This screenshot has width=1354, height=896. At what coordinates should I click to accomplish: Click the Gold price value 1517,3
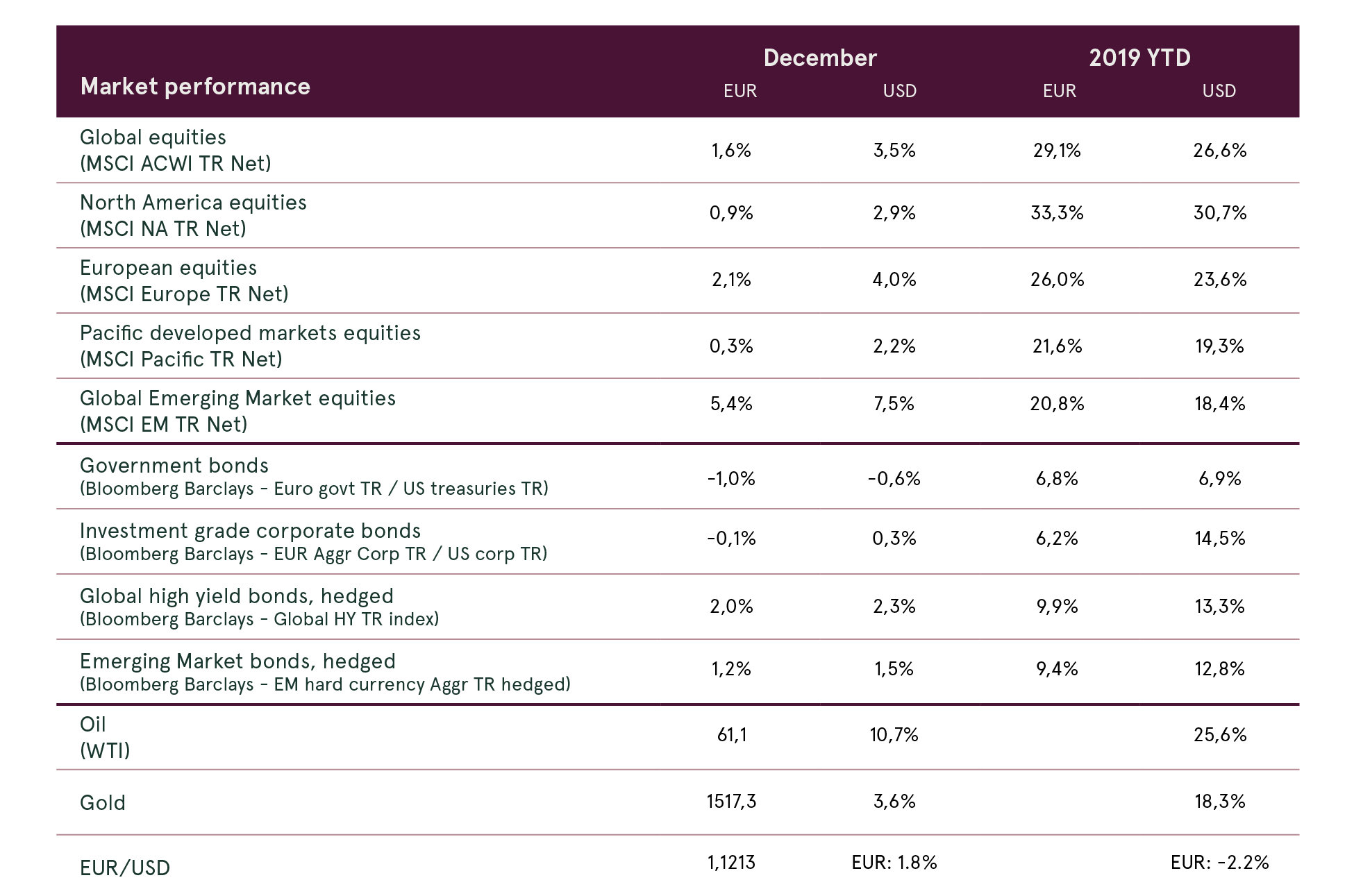(731, 802)
